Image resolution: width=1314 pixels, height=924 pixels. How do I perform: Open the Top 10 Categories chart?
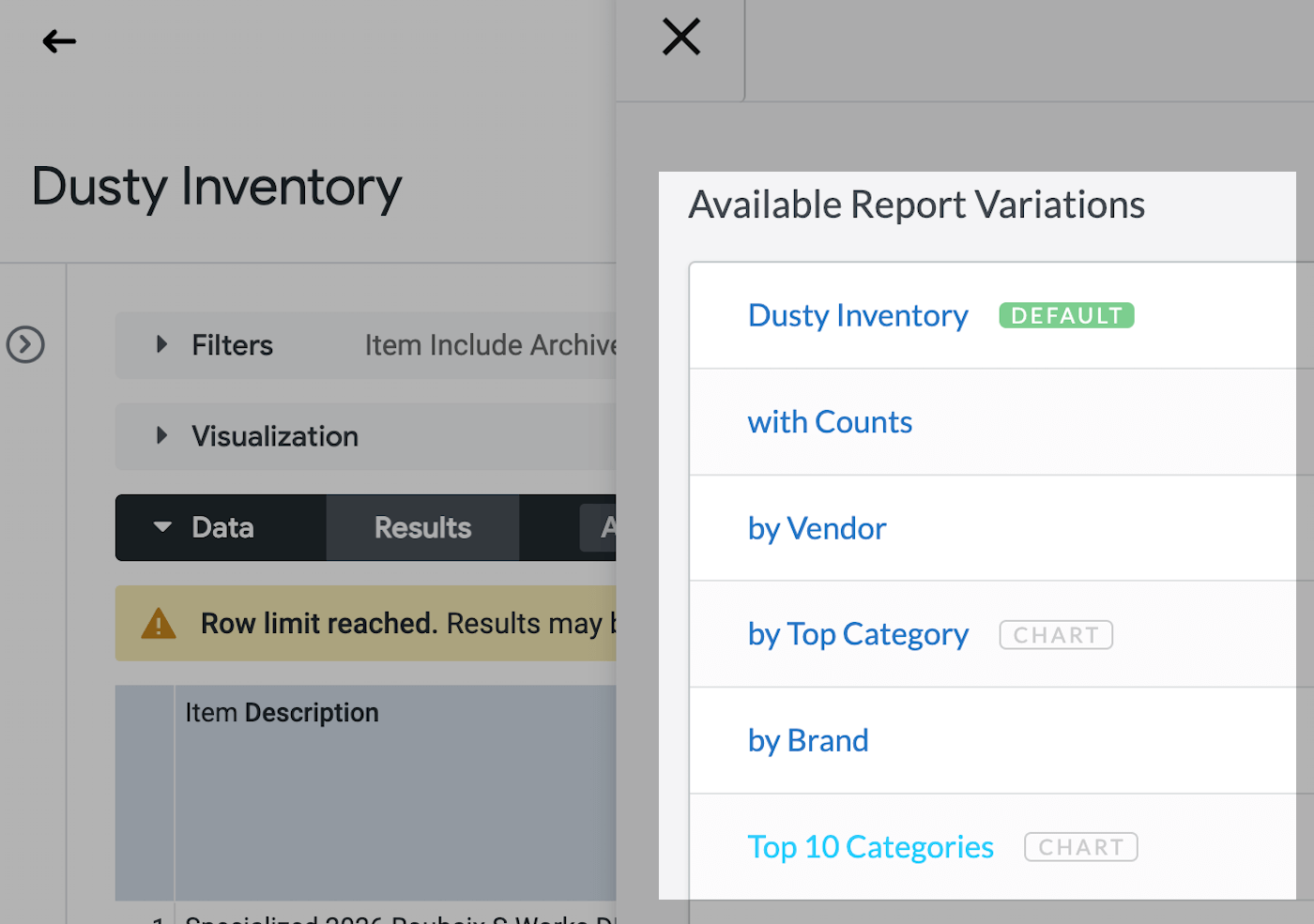870,846
